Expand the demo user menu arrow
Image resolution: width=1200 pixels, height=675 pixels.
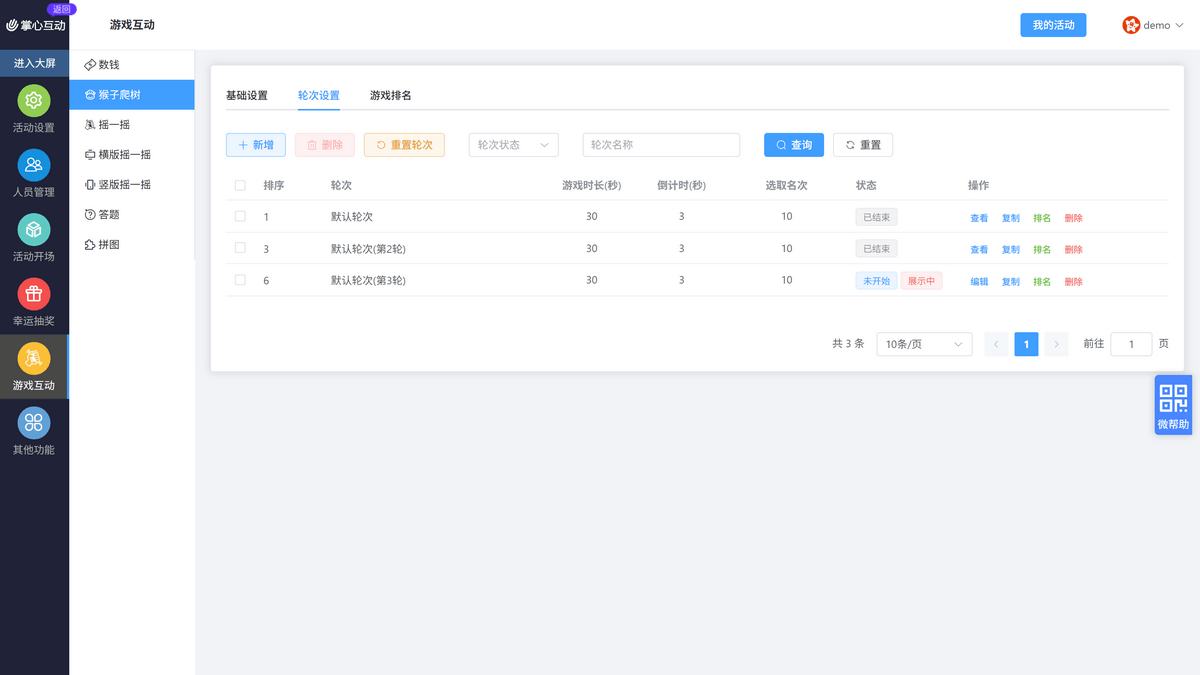pyautogui.click(x=1179, y=26)
